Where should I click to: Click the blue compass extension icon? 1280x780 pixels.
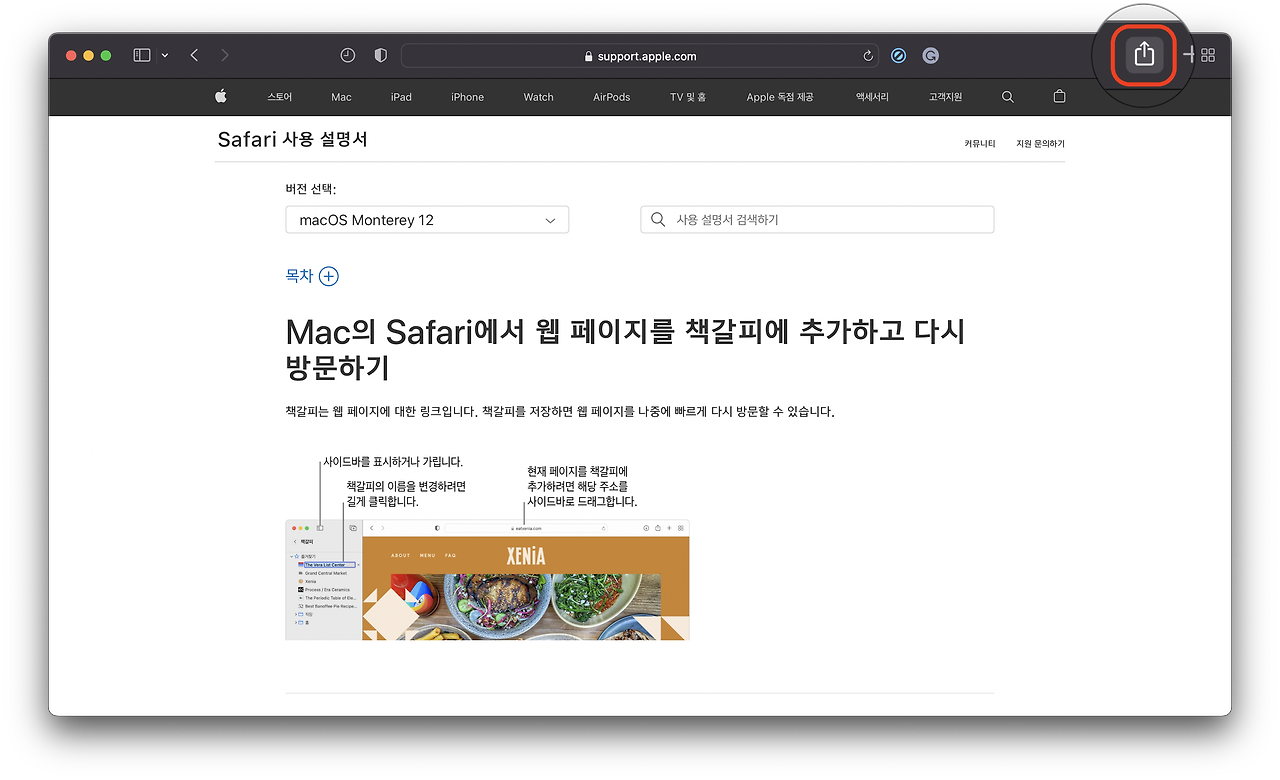coord(898,56)
